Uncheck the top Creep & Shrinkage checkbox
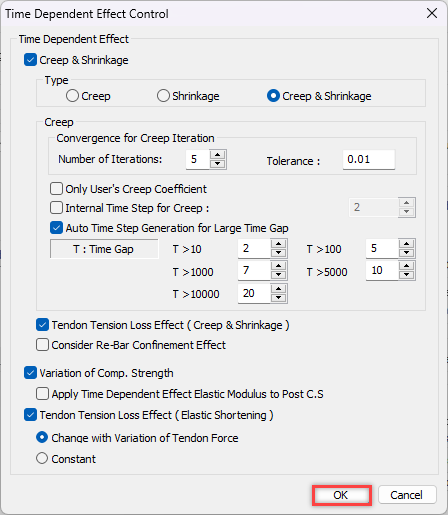This screenshot has height=515, width=448. [x=30, y=60]
